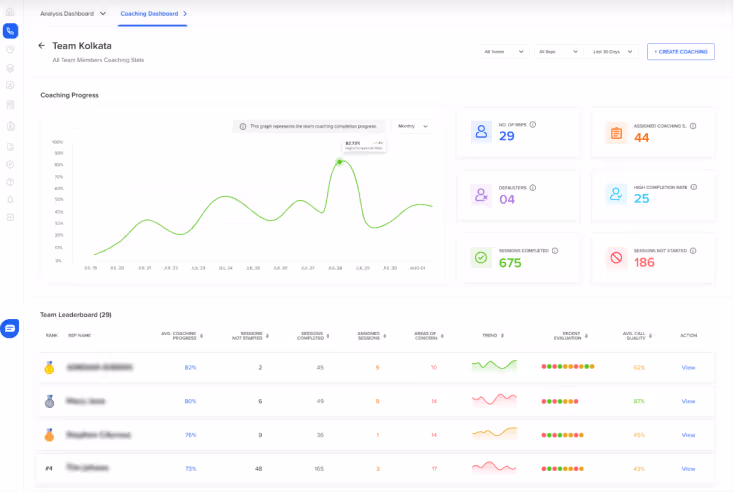The width and height of the screenshot is (734, 492).
Task: Open the notifications bell sidebar icon
Action: [x=10, y=200]
